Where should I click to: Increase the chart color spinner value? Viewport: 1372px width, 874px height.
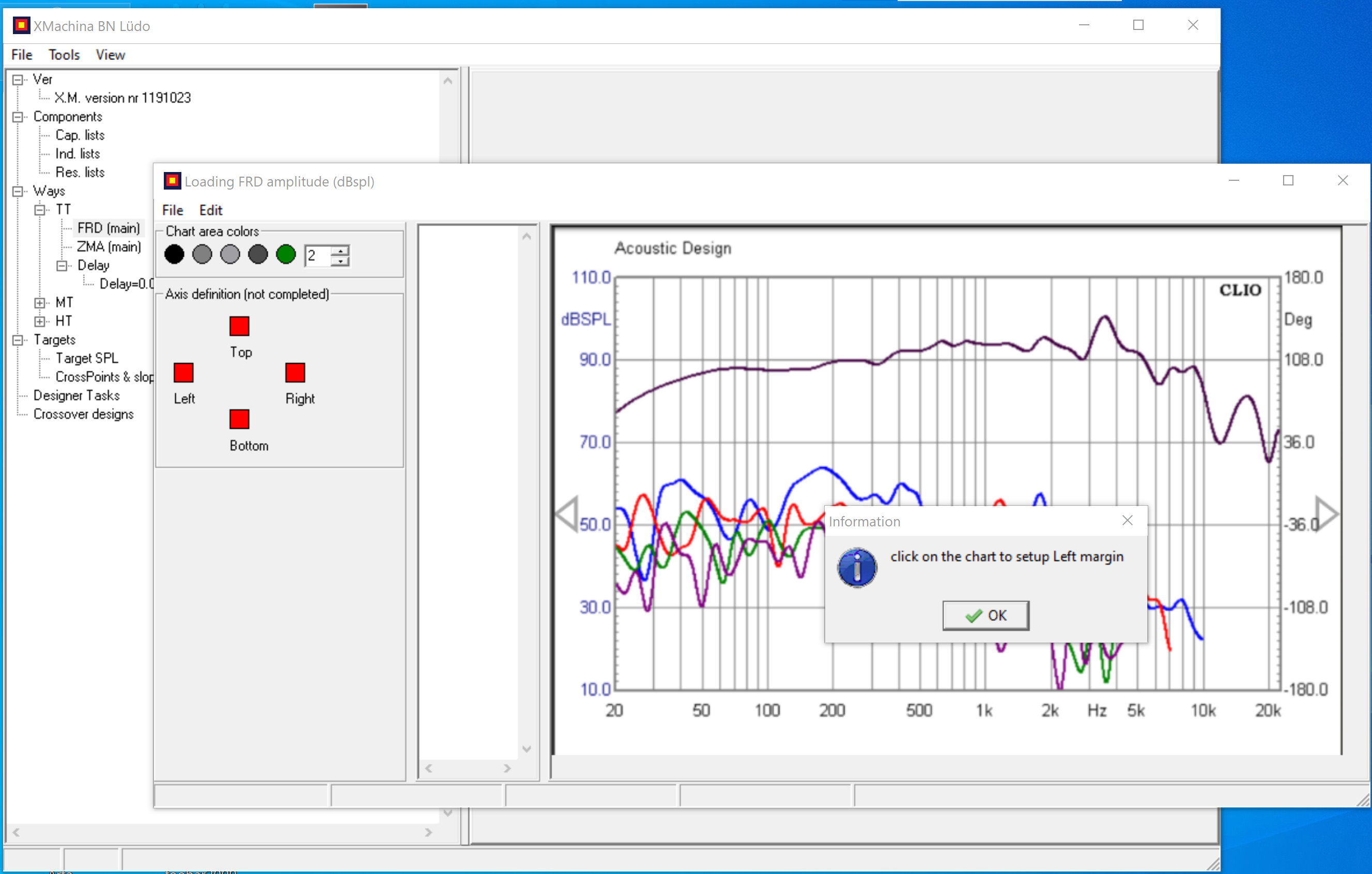pyautogui.click(x=340, y=250)
